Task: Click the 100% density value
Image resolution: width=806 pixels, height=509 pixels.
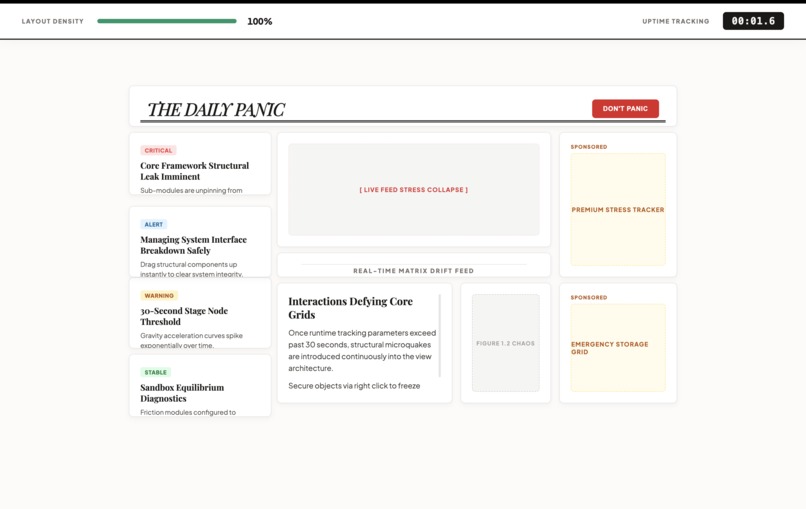Action: coord(260,21)
